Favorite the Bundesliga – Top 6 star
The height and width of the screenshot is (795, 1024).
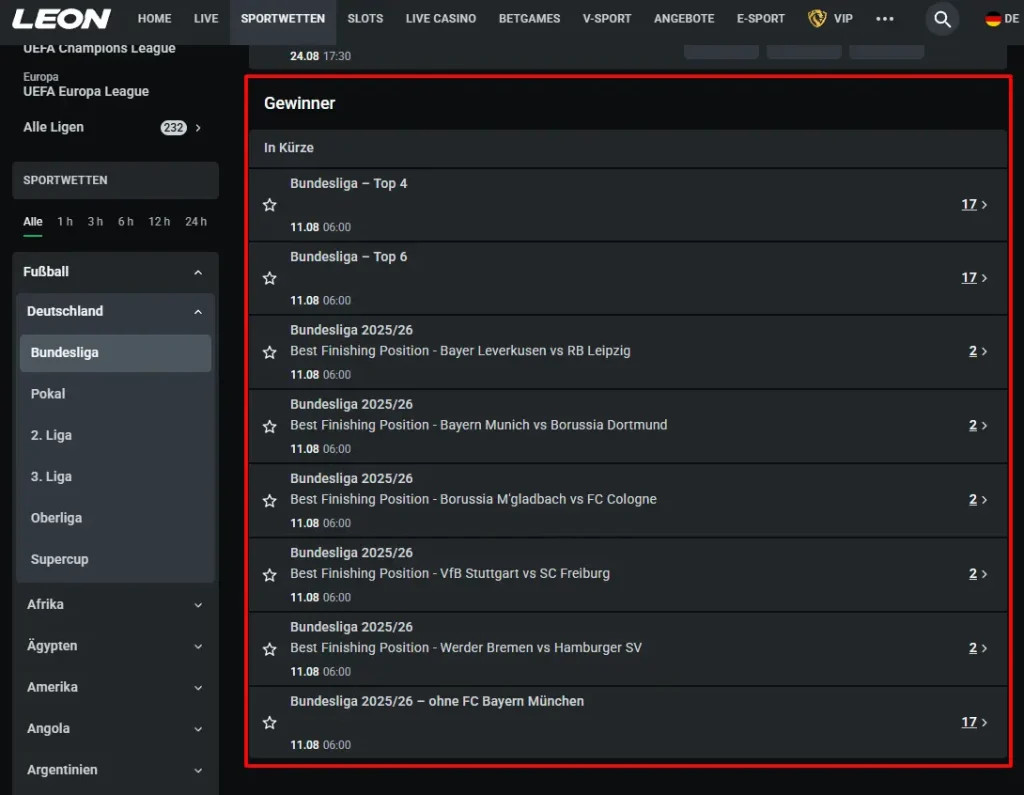pos(270,278)
